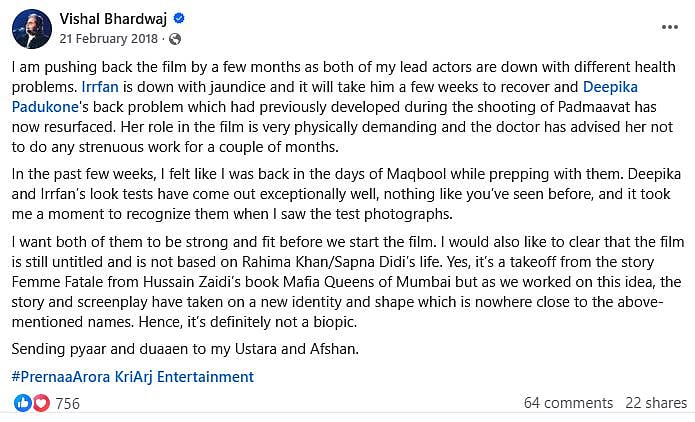Open Vishal Bhardwaj's profile picture
This screenshot has height=422, width=695.
coord(31,28)
